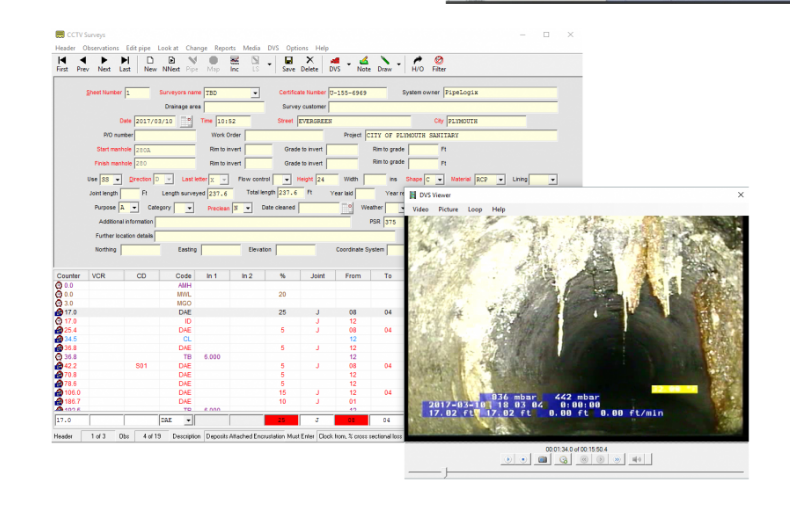Open the Lining dropdown
Viewport: 790px width, 512px height.
[553, 179]
